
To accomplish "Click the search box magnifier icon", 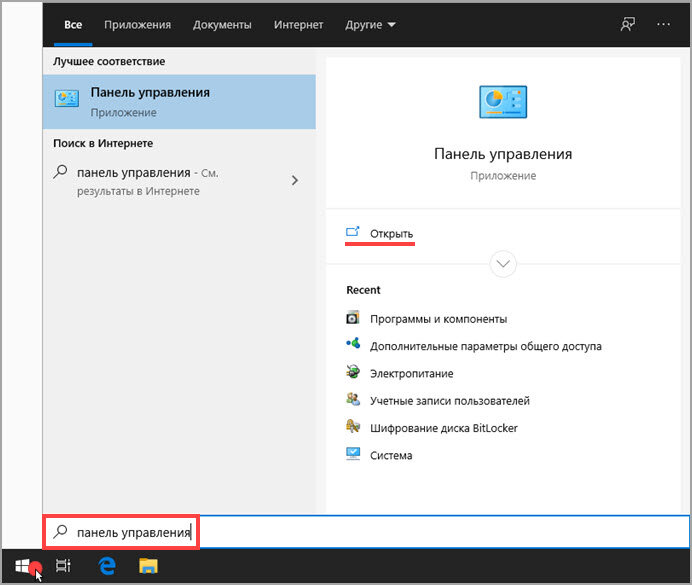I will (60, 532).
